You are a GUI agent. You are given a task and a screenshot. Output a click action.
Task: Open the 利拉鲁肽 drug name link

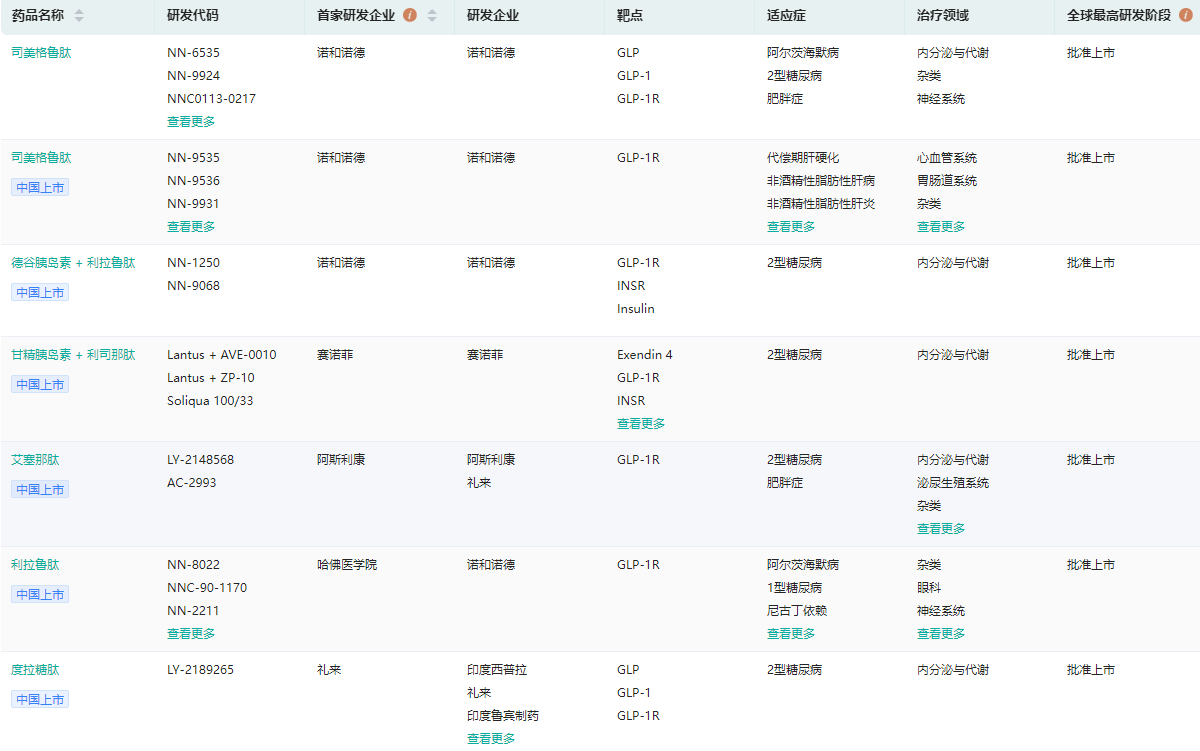[35, 565]
